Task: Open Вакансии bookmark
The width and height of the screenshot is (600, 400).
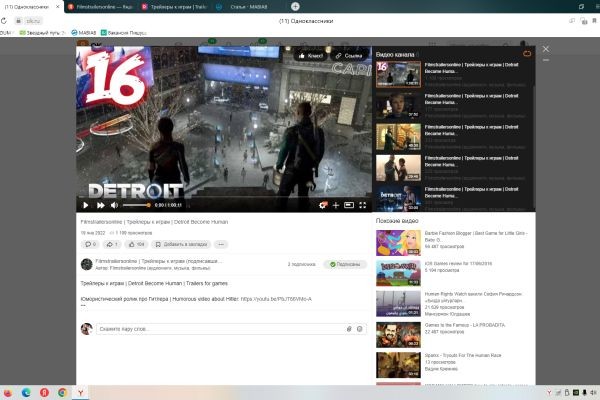Action: tap(123, 33)
